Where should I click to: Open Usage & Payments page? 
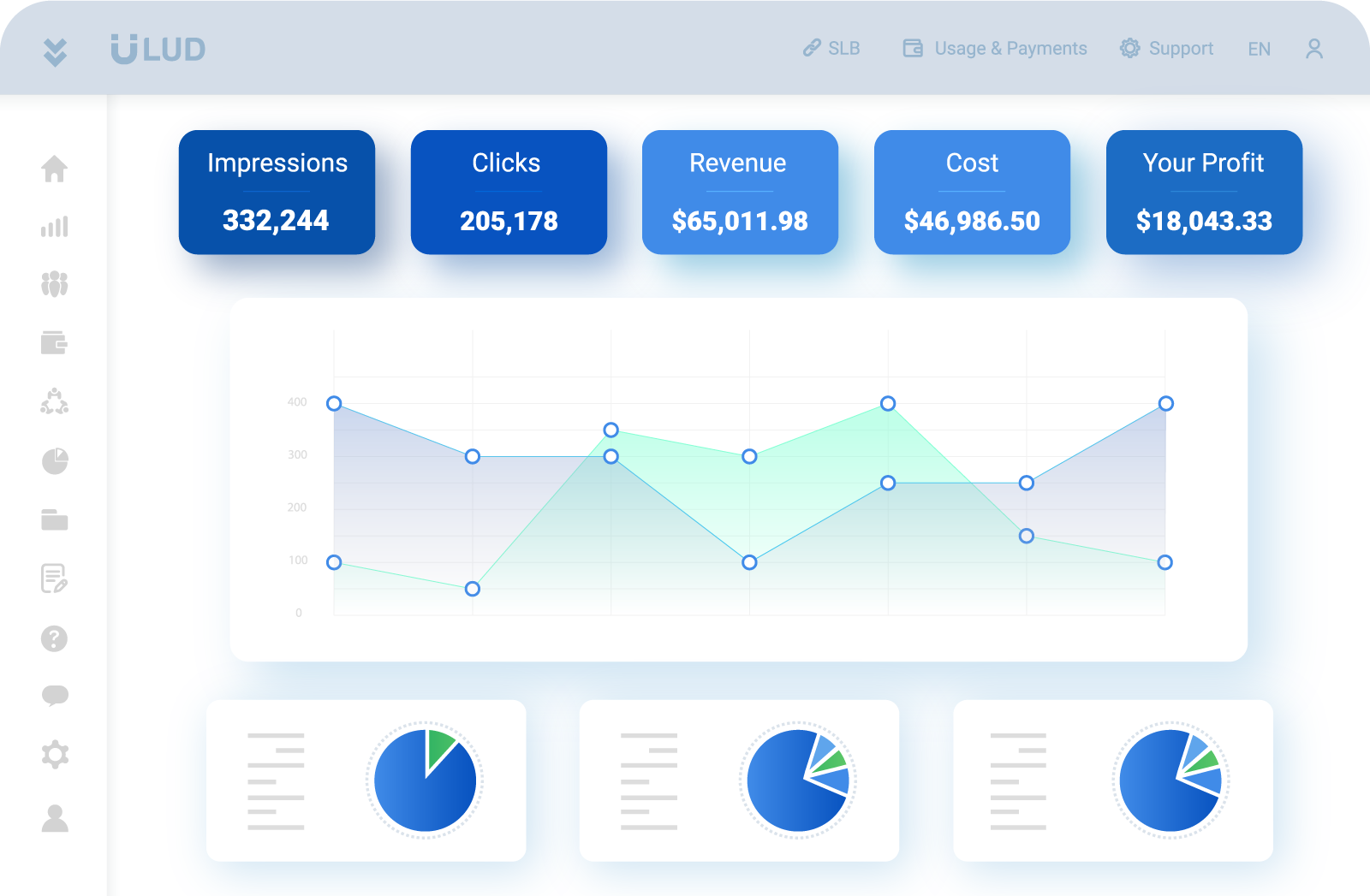[x=995, y=48]
